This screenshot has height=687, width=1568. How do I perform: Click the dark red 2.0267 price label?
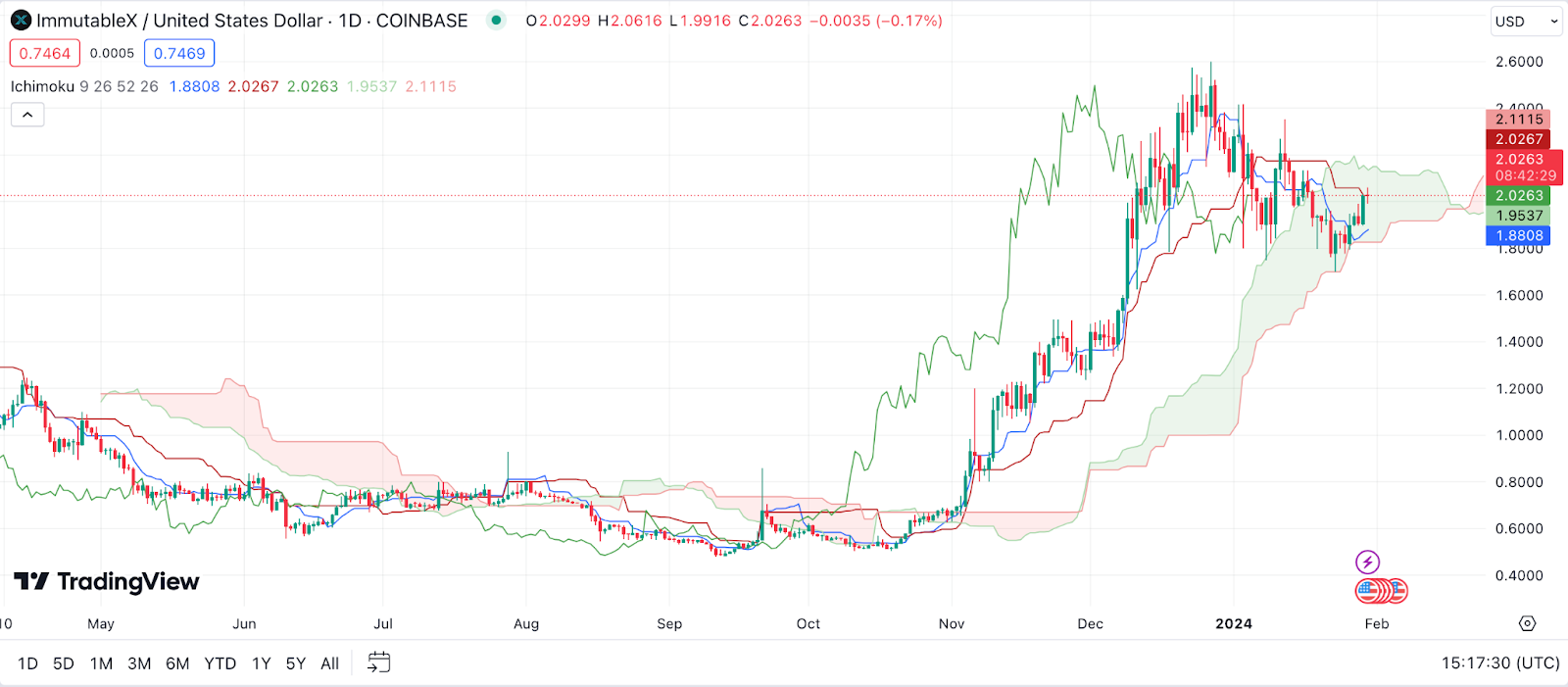tap(1518, 139)
